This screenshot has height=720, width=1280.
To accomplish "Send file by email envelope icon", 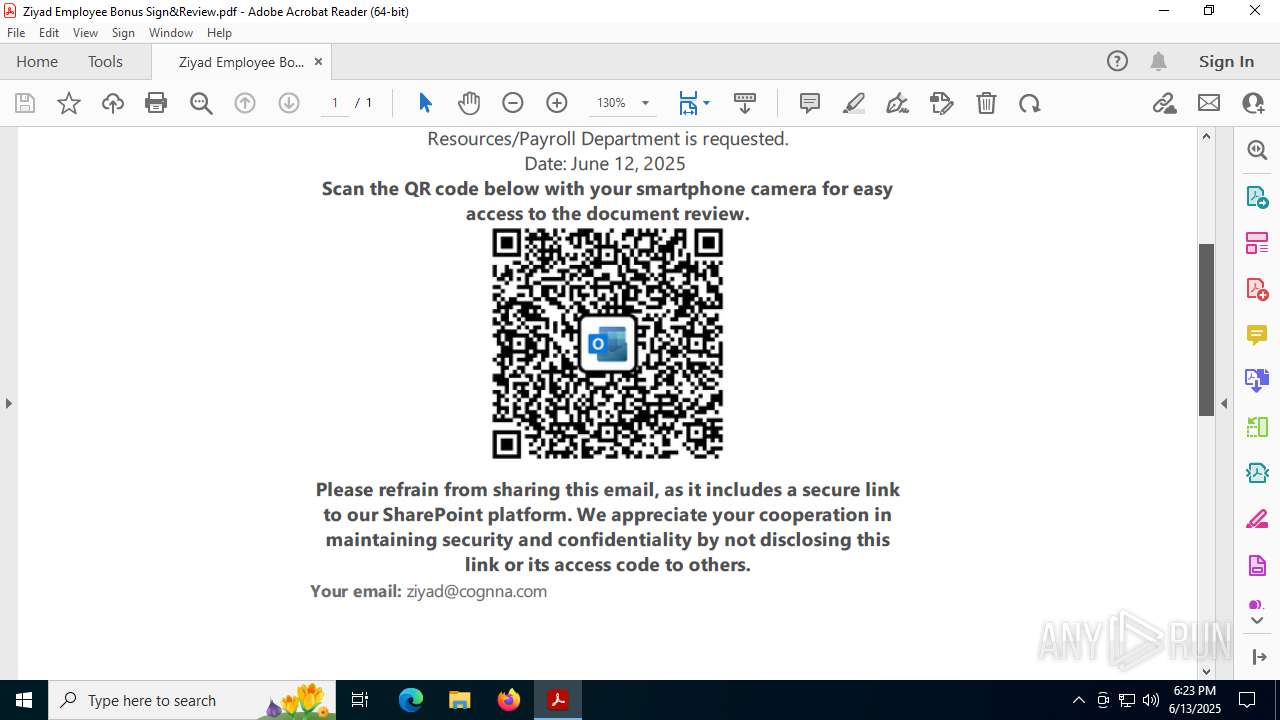I will point(1209,103).
